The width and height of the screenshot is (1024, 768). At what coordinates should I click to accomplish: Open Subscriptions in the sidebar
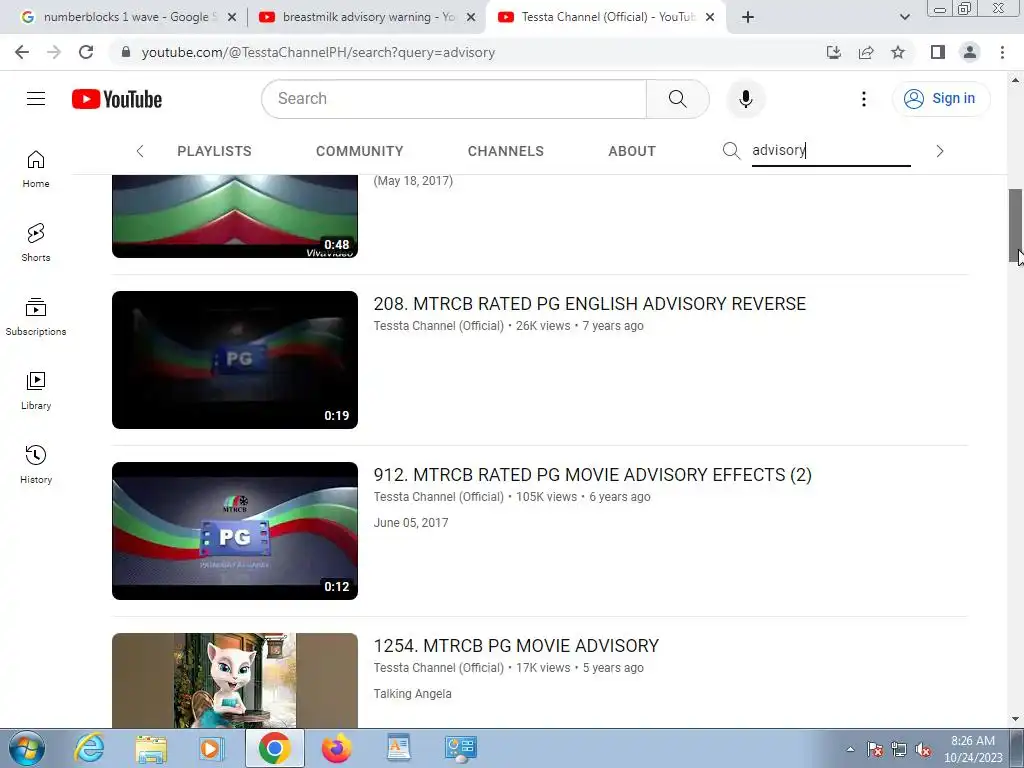tap(36, 317)
